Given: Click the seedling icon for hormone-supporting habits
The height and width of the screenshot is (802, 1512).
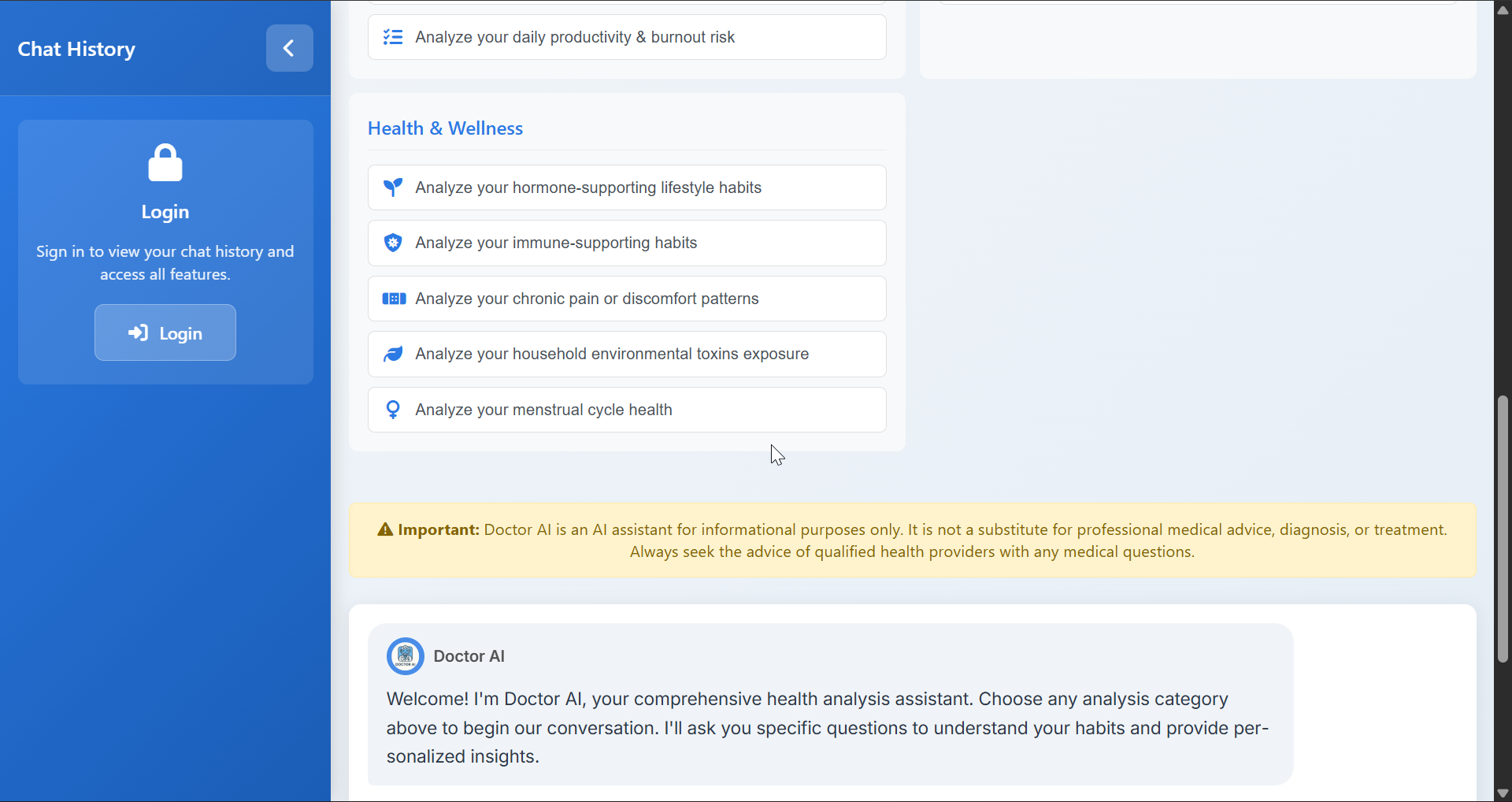Looking at the screenshot, I should (393, 188).
